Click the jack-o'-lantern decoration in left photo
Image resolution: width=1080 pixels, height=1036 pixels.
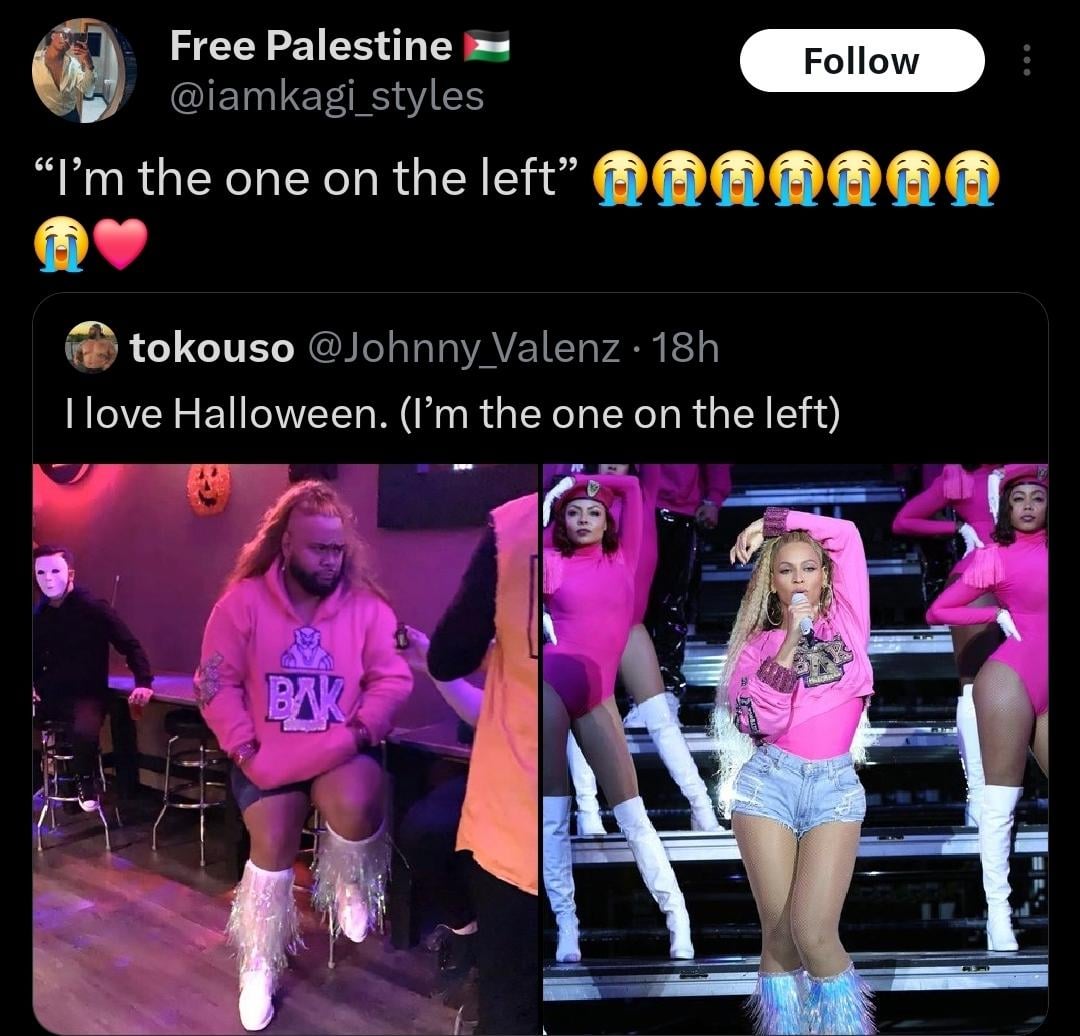click(208, 488)
